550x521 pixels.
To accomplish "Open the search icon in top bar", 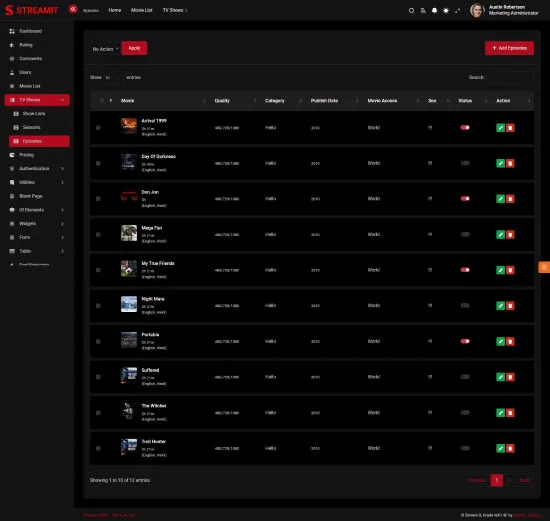I will tap(411, 11).
